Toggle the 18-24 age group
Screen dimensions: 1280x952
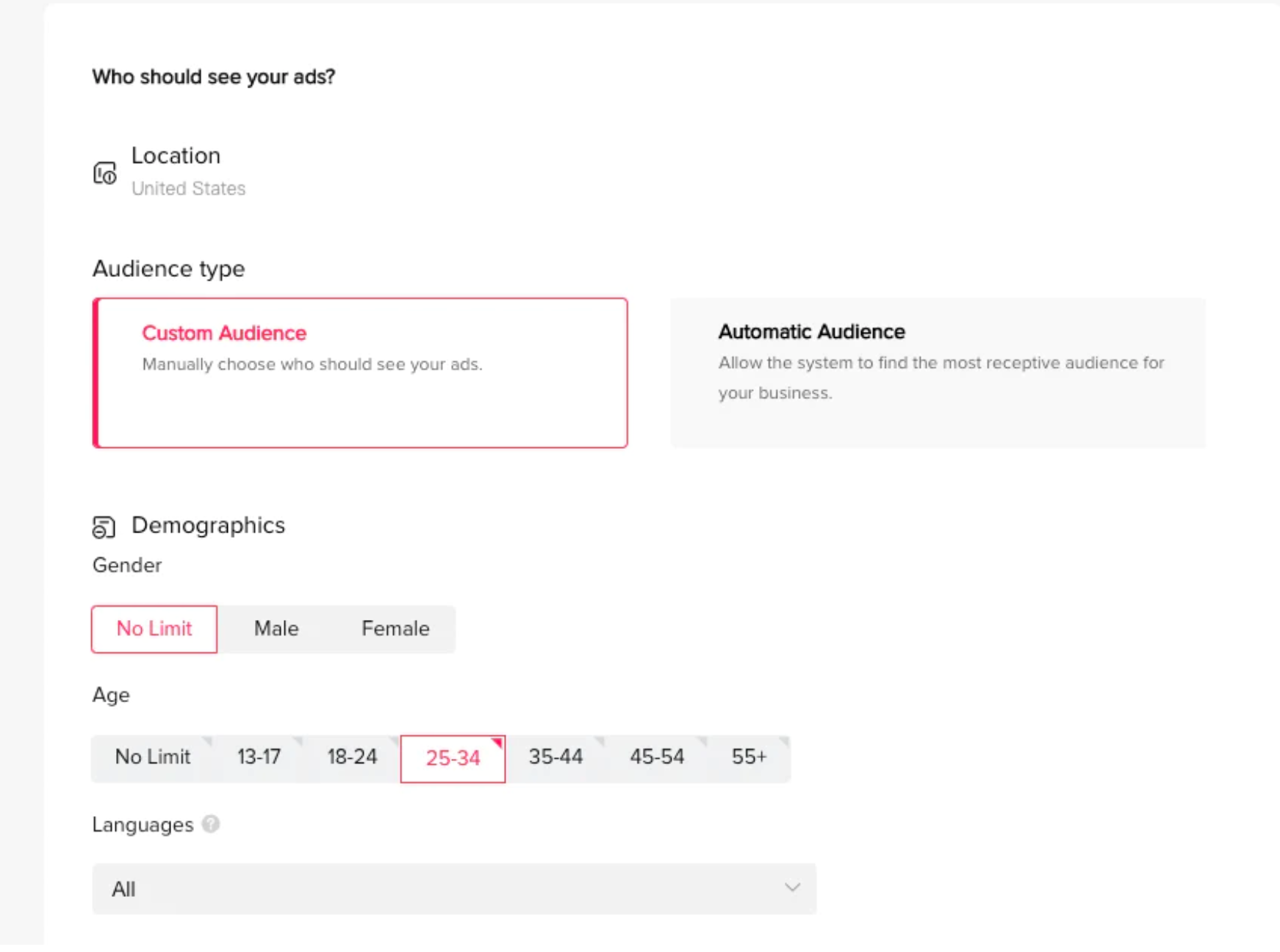click(x=352, y=757)
